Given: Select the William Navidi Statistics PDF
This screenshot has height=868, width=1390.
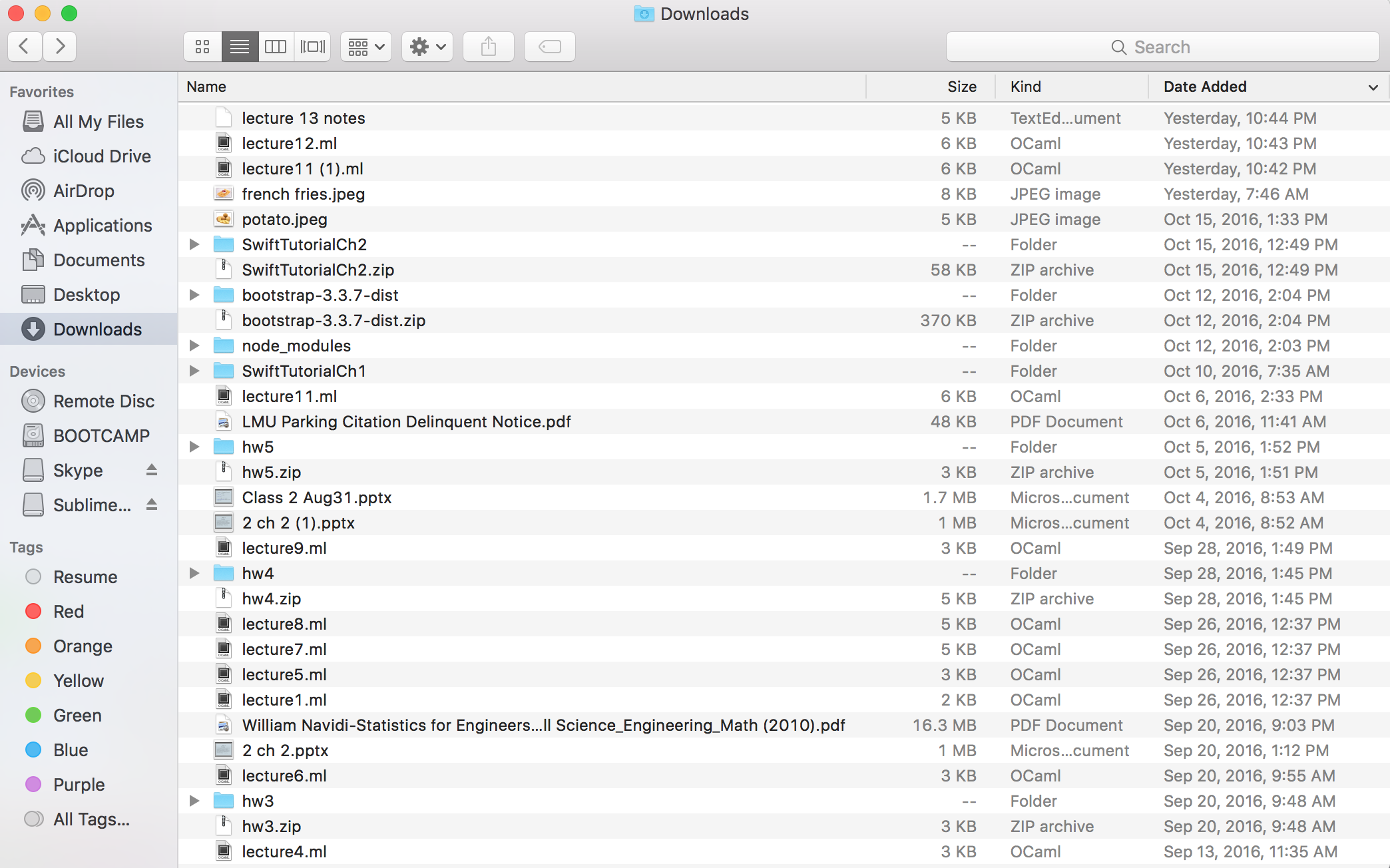Looking at the screenshot, I should (x=784, y=725).
